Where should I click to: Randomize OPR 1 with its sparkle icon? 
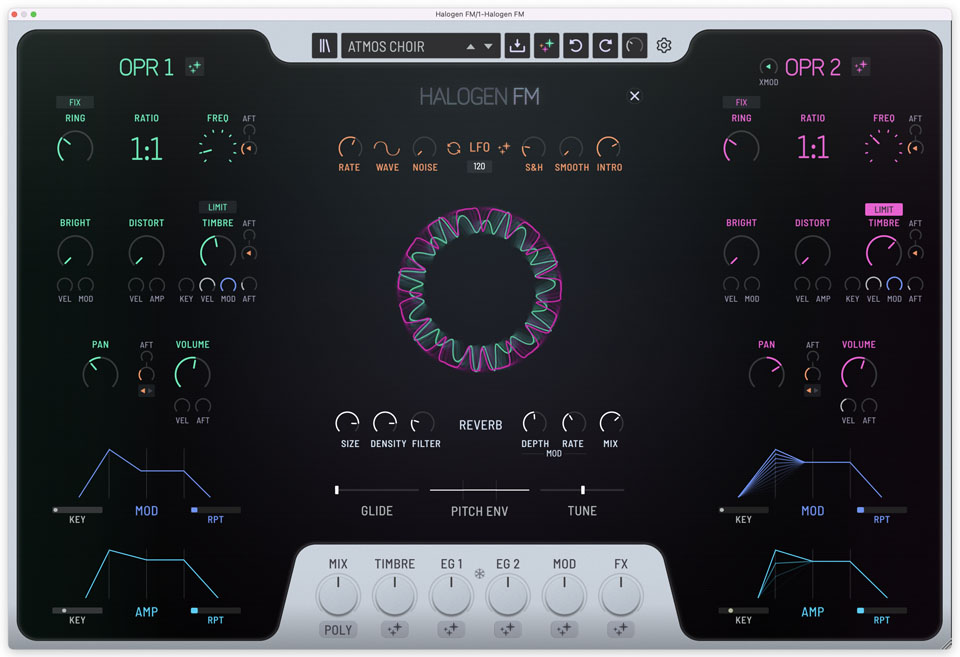pos(195,67)
